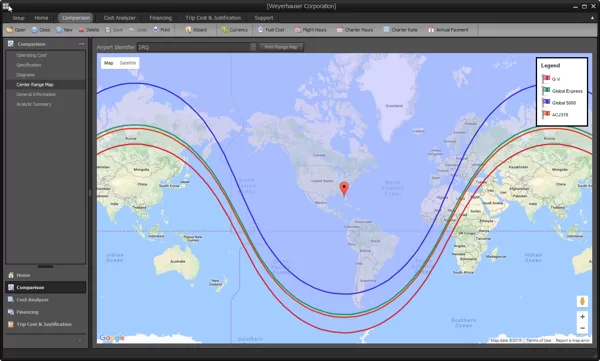This screenshot has width=600, height=361.
Task: Click the Print icon in the toolbar
Action: click(156, 30)
